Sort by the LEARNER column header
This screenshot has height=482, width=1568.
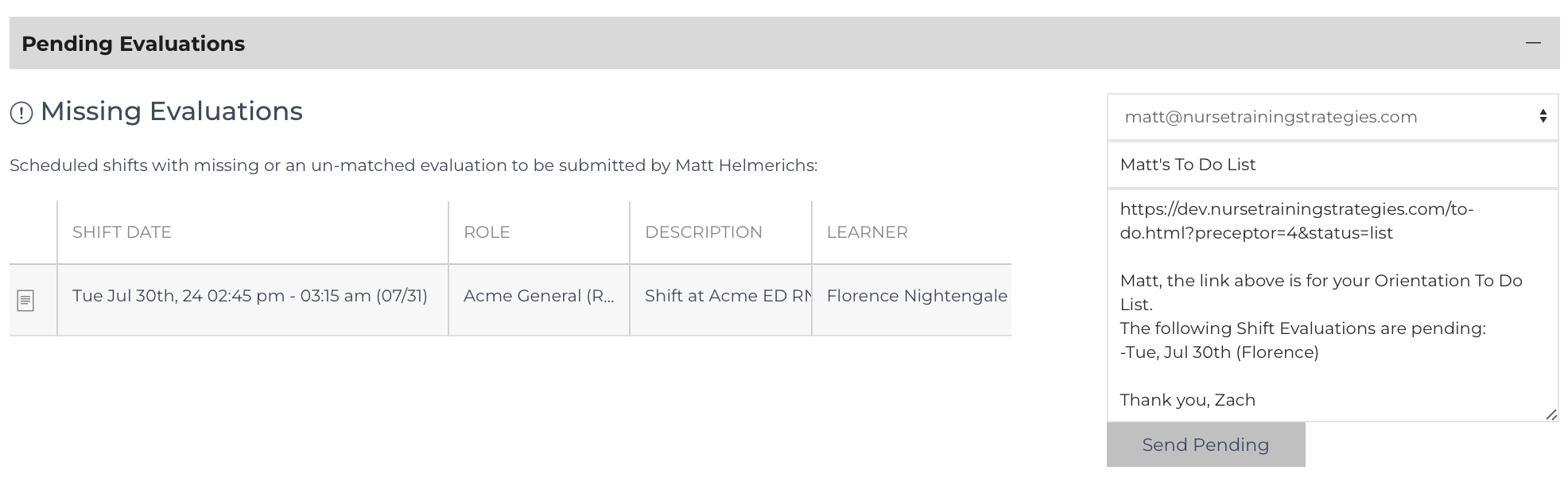point(867,232)
